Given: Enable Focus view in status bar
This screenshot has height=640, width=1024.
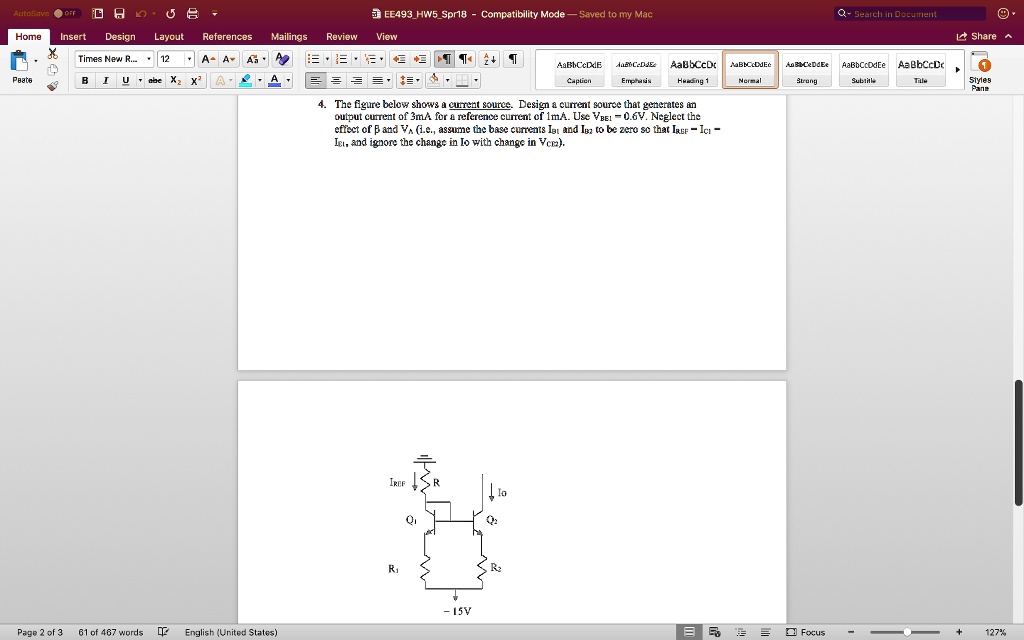Looking at the screenshot, I should pos(805,632).
